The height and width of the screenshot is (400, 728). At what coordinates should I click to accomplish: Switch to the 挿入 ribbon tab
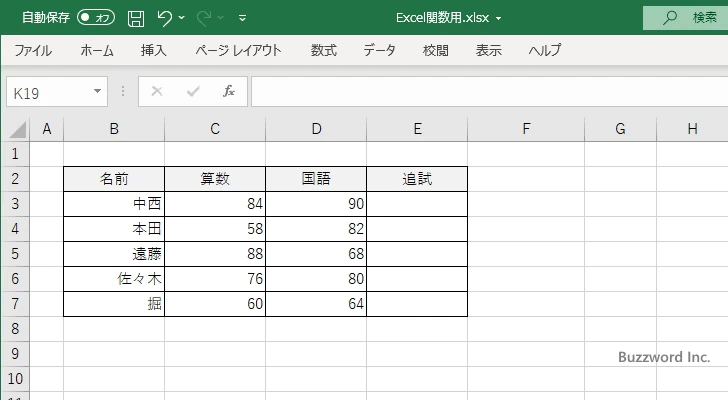coord(153,51)
